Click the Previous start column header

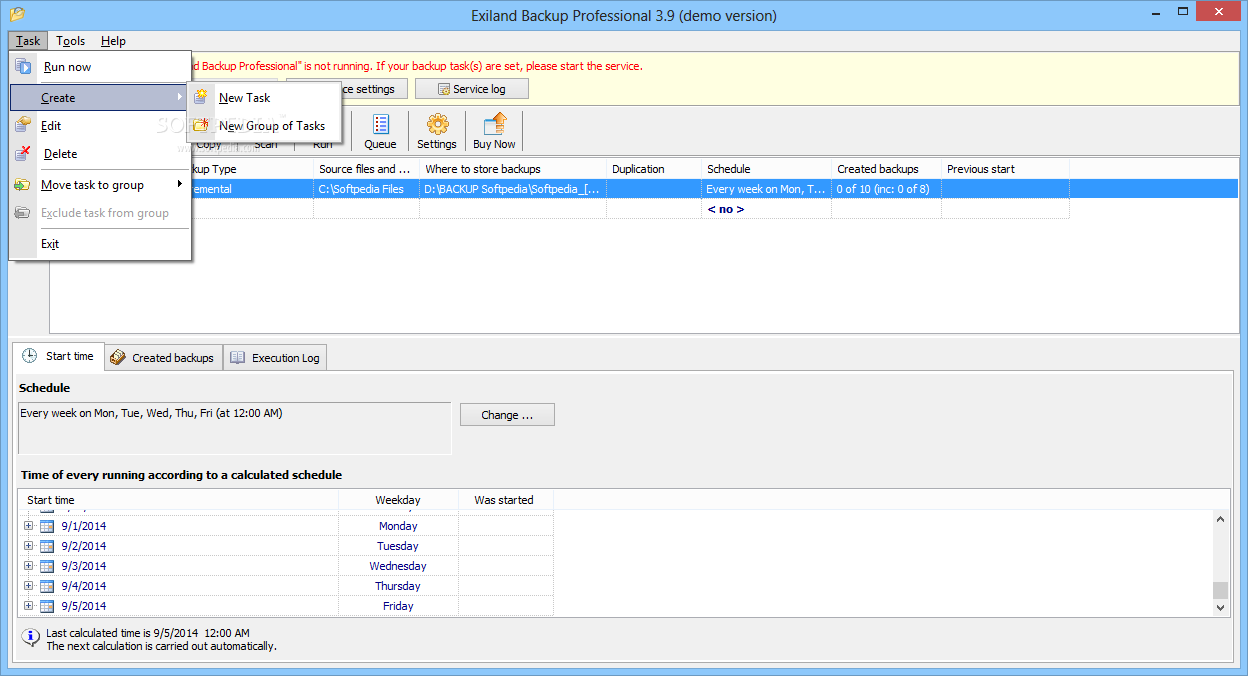pos(1005,169)
